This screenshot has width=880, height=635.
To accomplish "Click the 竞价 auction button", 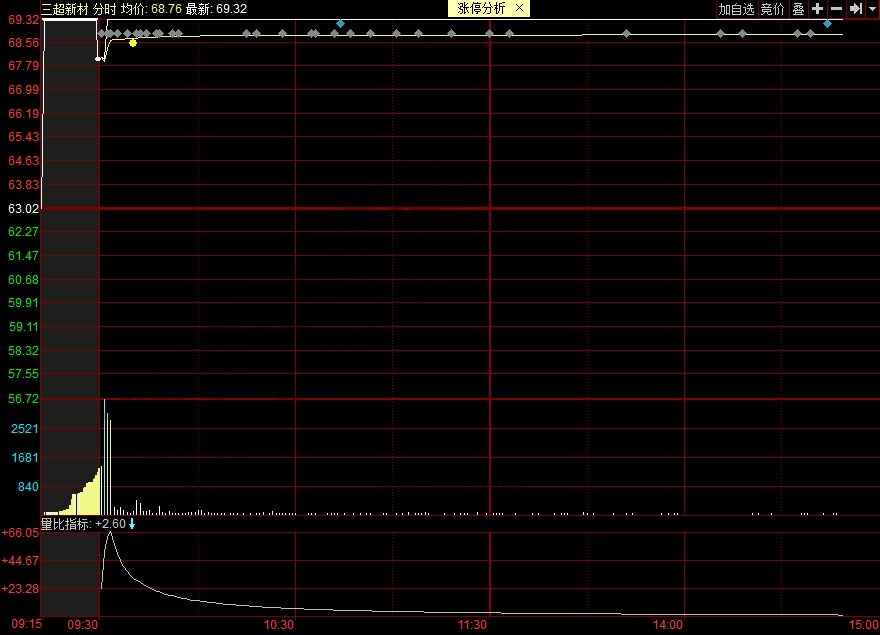I will [772, 9].
